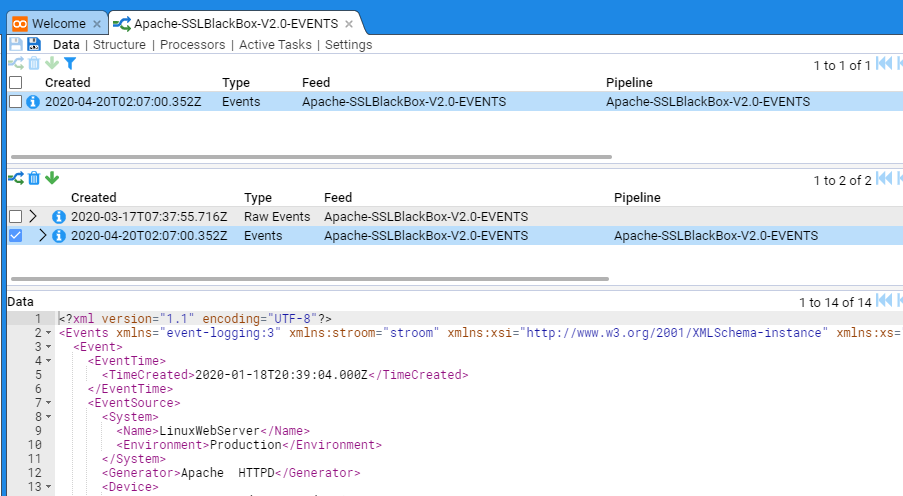Click the blue filter funnel icon
This screenshot has height=496, width=903.
(x=70, y=63)
